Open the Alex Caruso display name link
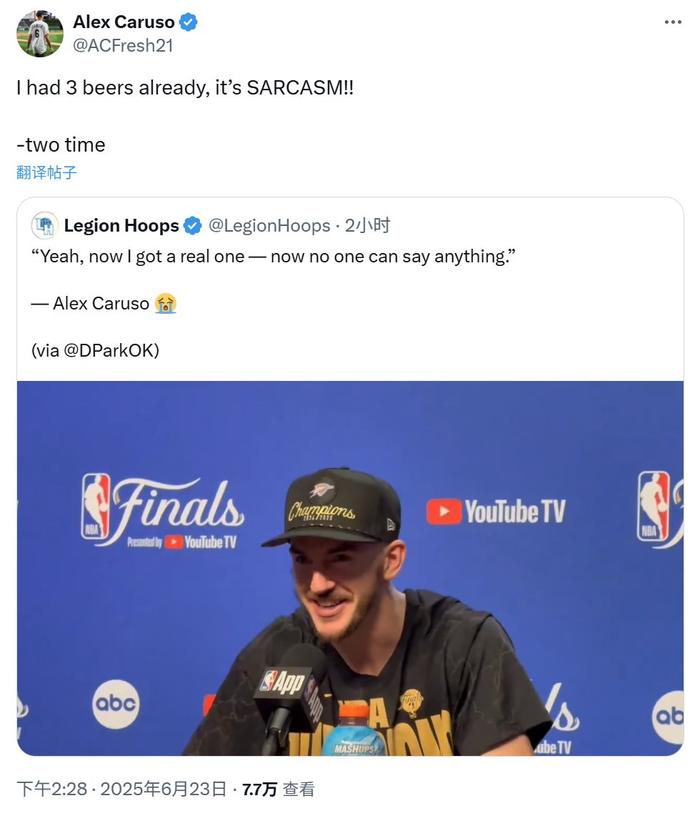Image resolution: width=700 pixels, height=814 pixels. tap(123, 23)
